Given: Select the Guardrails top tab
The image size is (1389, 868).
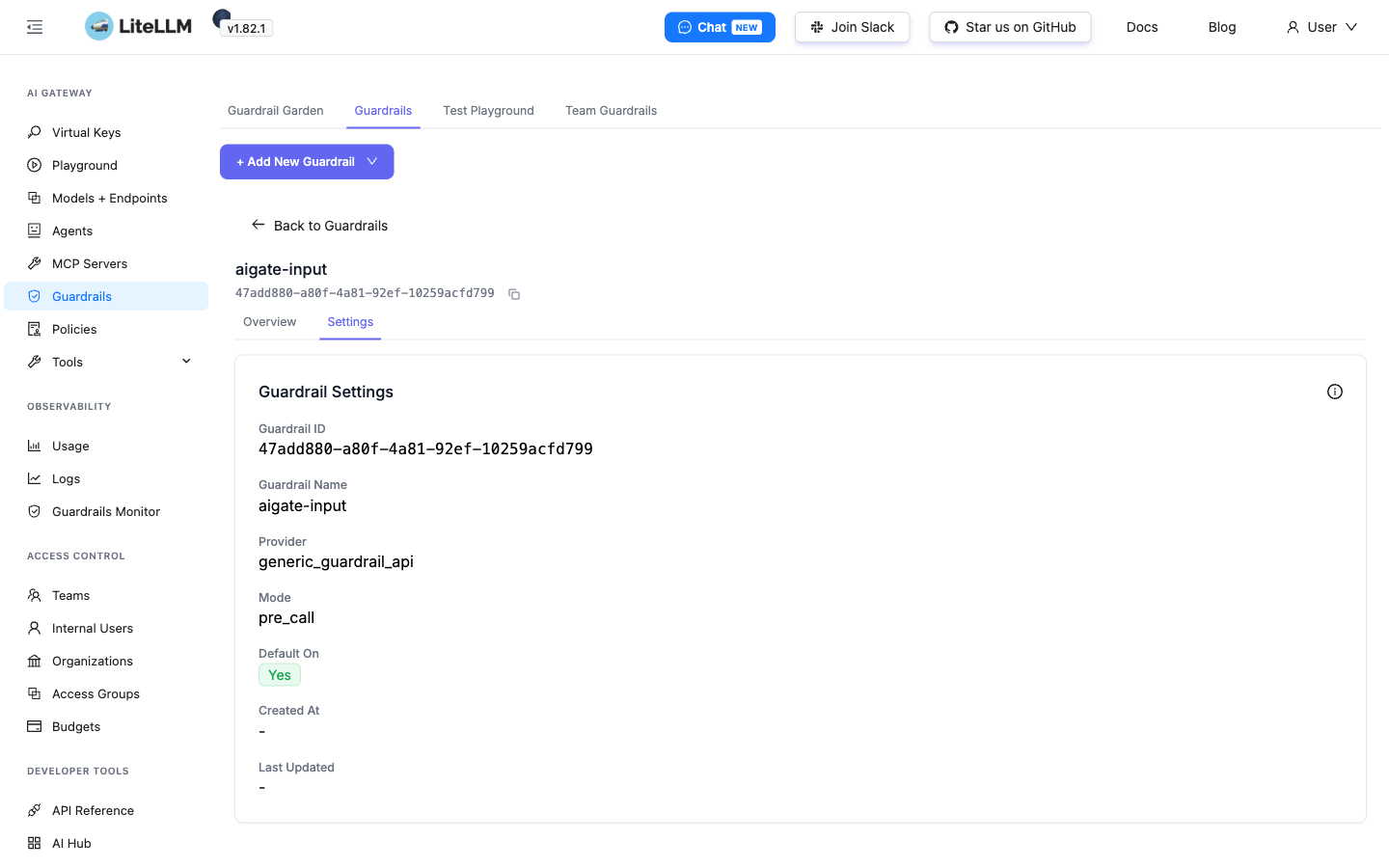Looking at the screenshot, I should coord(383,111).
